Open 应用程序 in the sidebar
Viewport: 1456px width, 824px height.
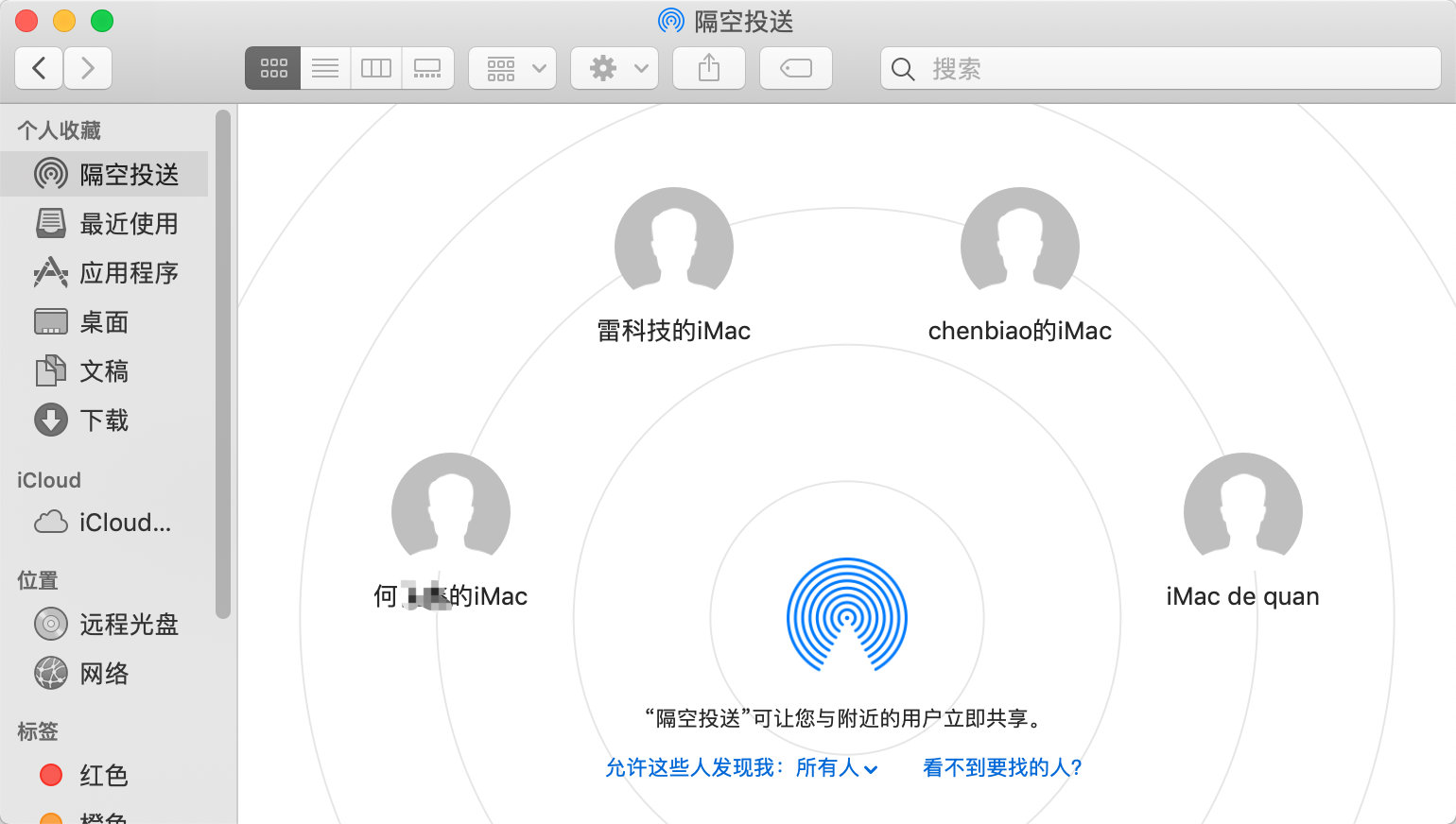[x=104, y=272]
